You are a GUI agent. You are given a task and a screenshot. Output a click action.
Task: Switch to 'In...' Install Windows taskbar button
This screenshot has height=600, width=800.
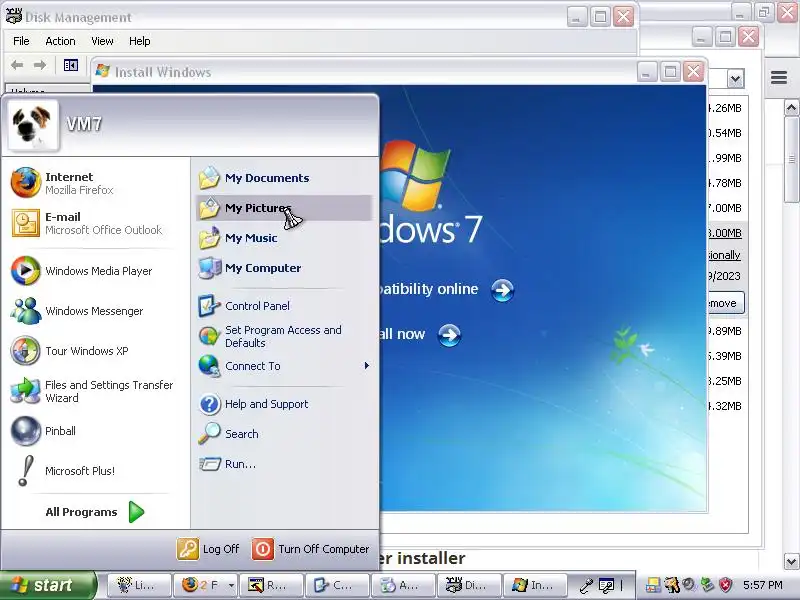pyautogui.click(x=535, y=585)
